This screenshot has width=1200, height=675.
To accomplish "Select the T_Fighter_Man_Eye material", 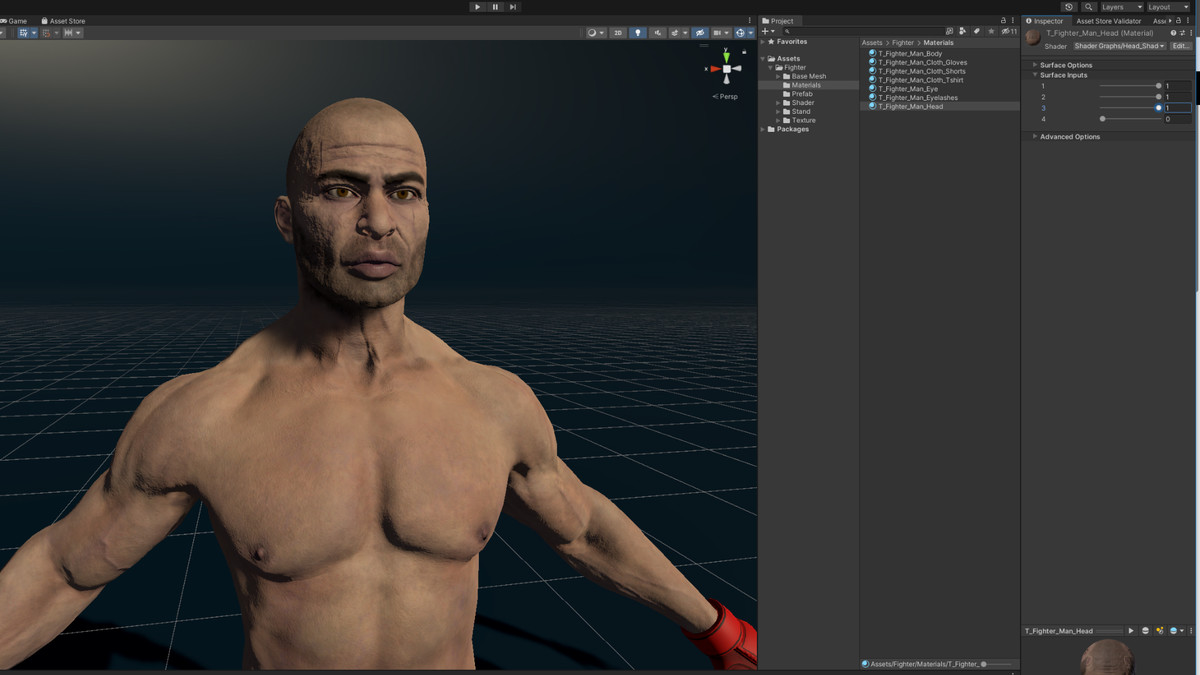I will 908,89.
